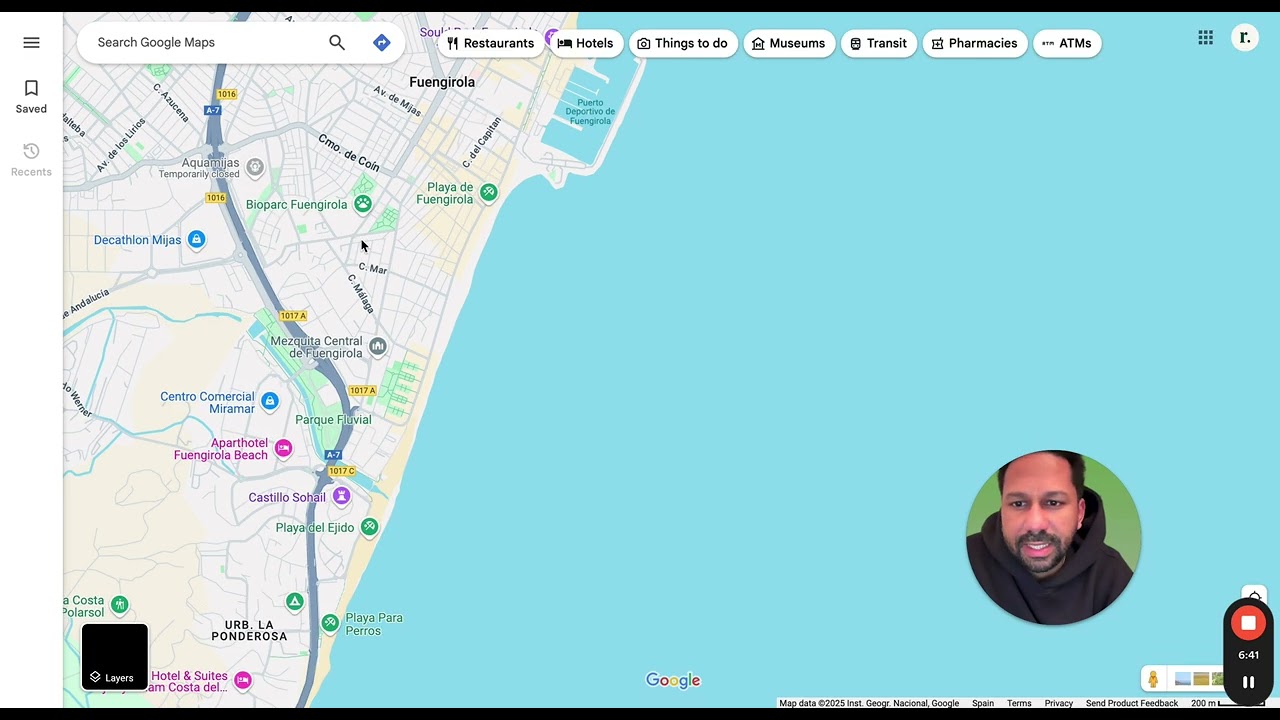Click the grey Aquamijas pin

[x=255, y=167]
